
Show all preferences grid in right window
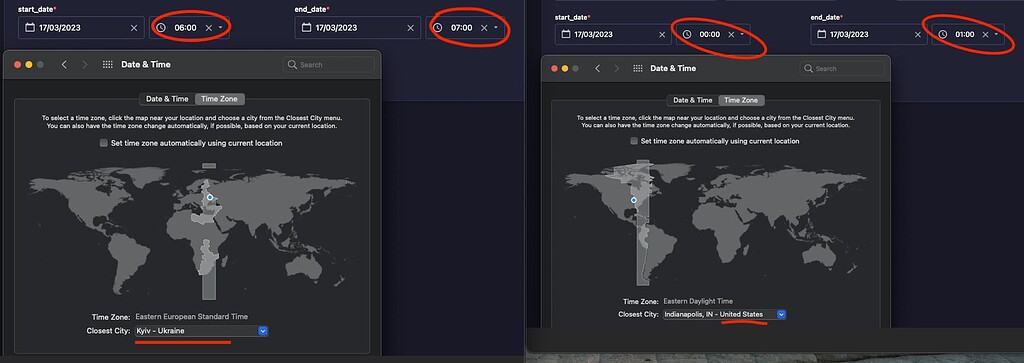(638, 69)
